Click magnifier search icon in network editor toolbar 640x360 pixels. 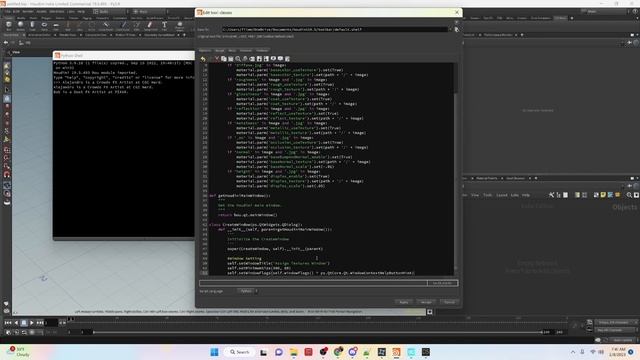coord(629,195)
